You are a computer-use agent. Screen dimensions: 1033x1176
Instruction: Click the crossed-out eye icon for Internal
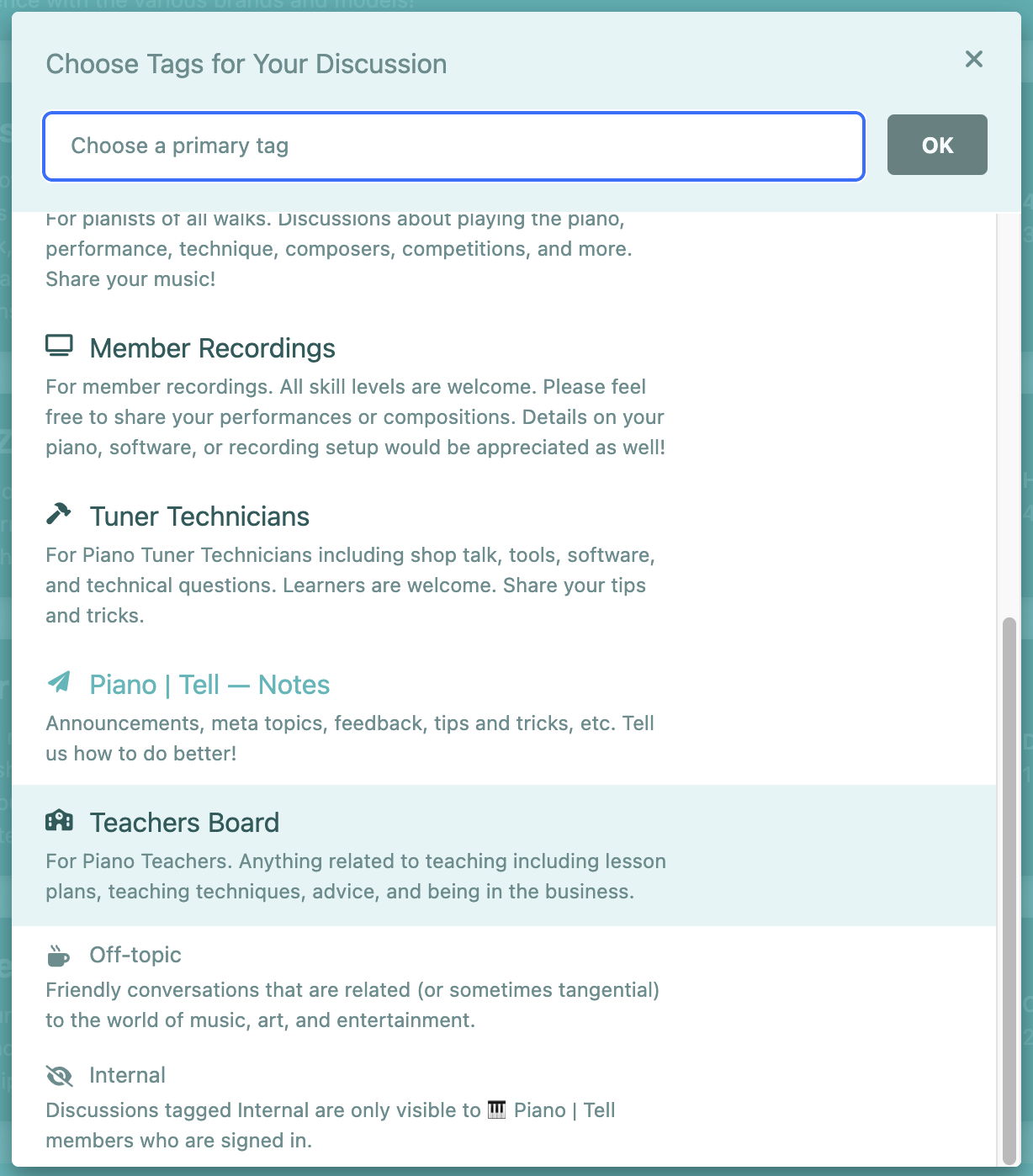(59, 1076)
